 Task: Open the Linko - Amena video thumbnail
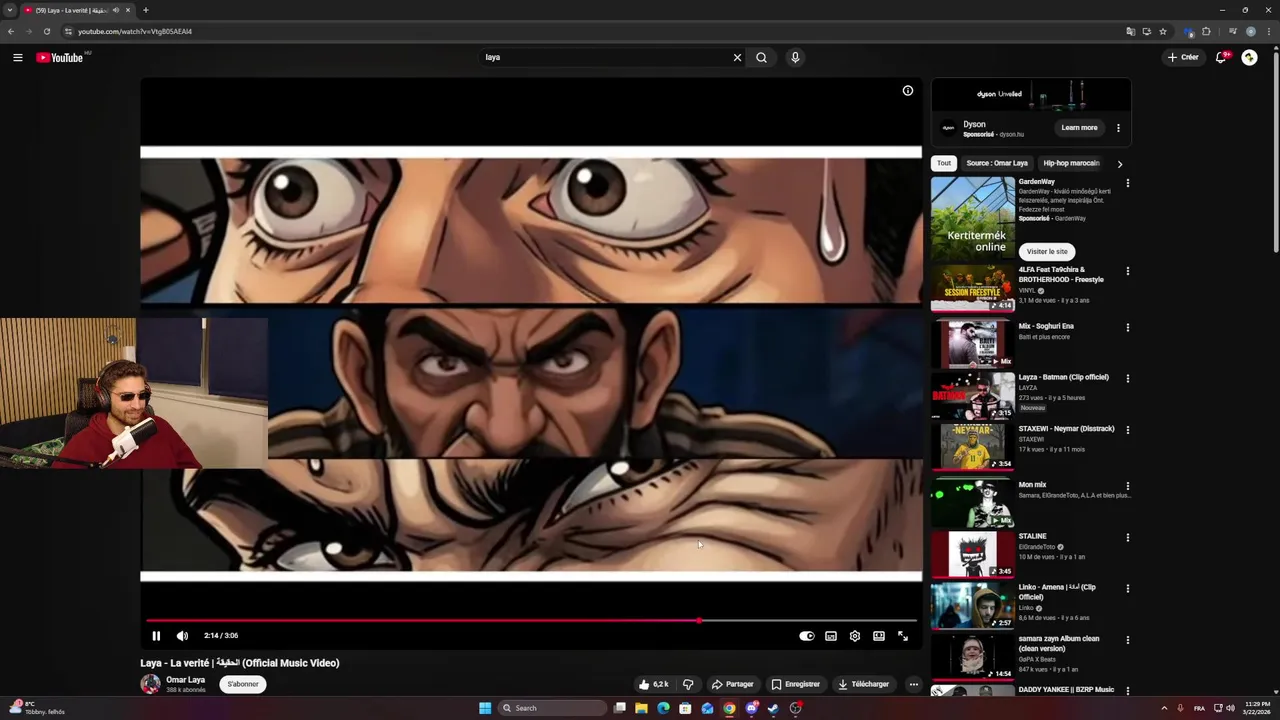973,604
